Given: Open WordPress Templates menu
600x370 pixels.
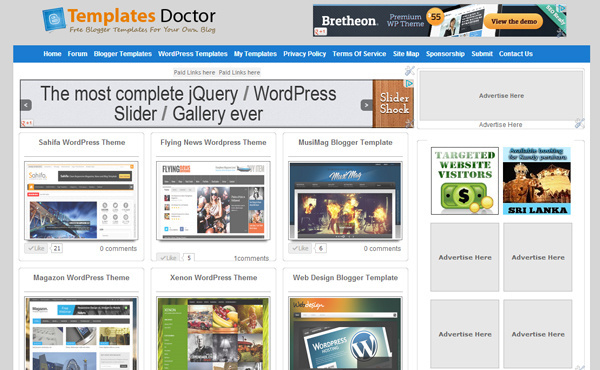Looking at the screenshot, I should coord(192,54).
